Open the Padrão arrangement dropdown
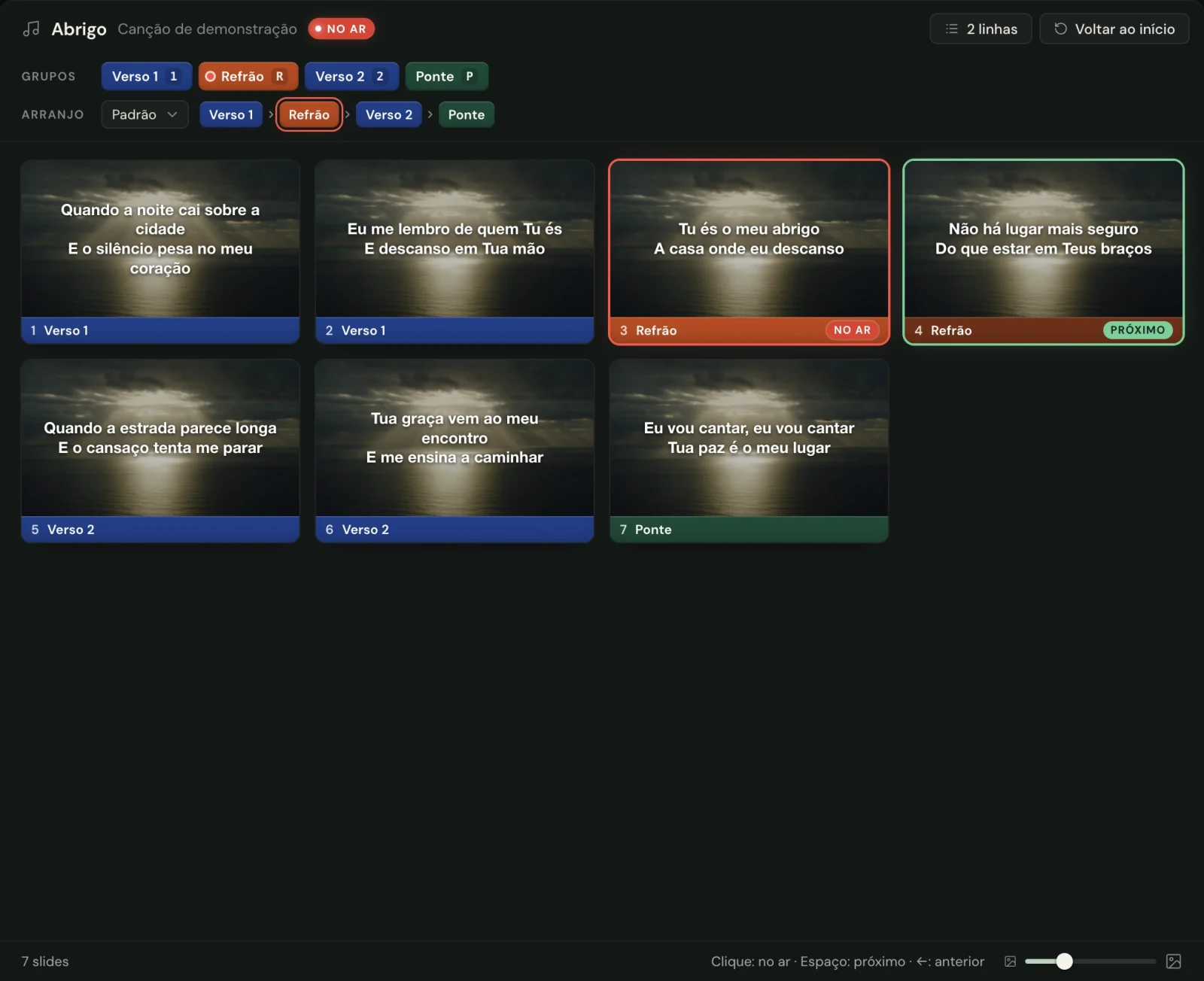Viewport: 1204px width, 981px height. coord(144,114)
